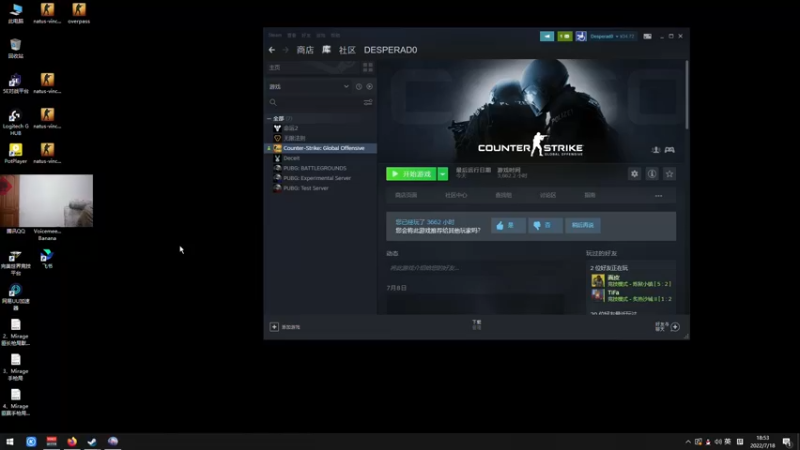Viewport: 800px width, 450px height.
Task: Open the 商店页面 store page link tab
Action: click(x=406, y=195)
